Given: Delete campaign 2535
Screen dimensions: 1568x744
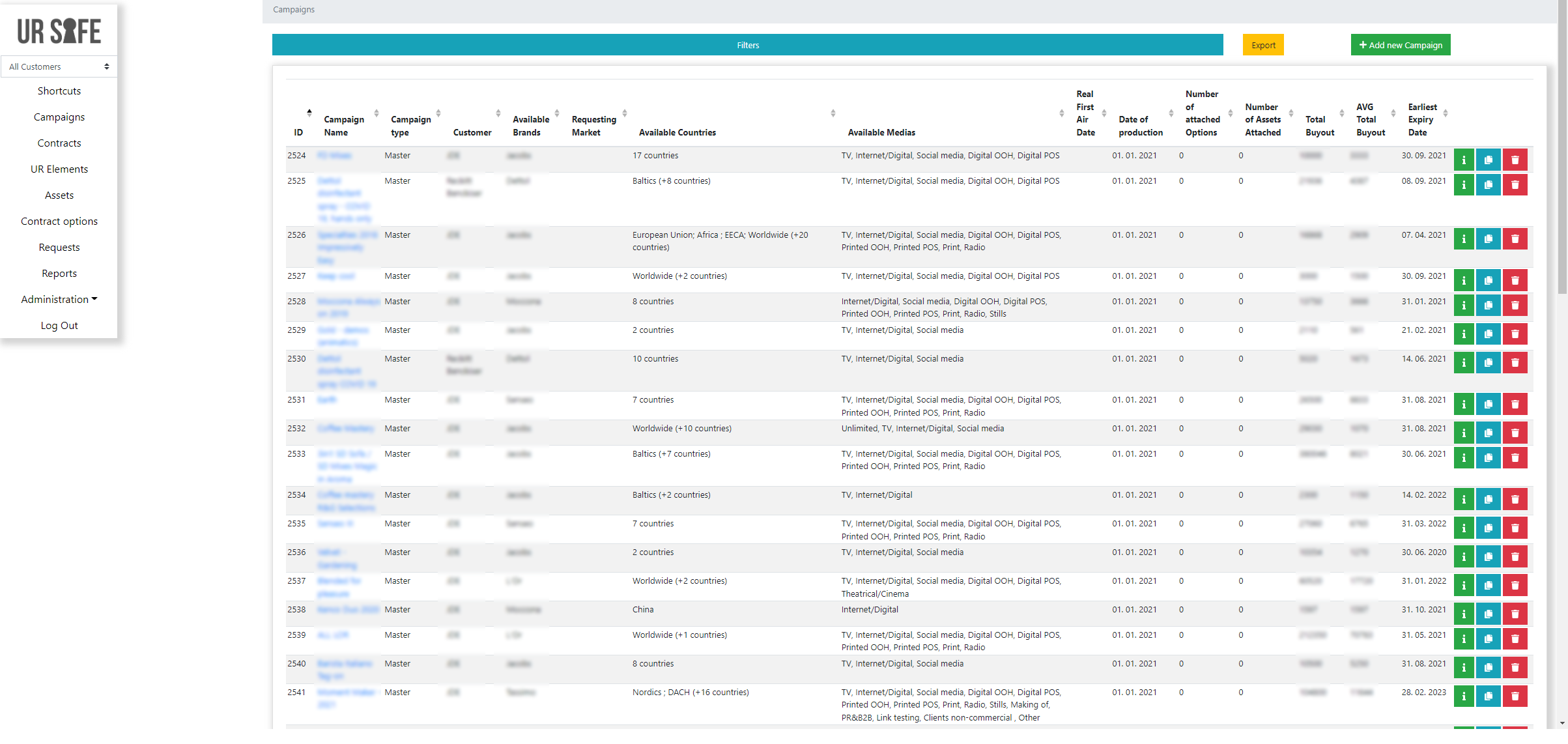Looking at the screenshot, I should click(x=1515, y=528).
